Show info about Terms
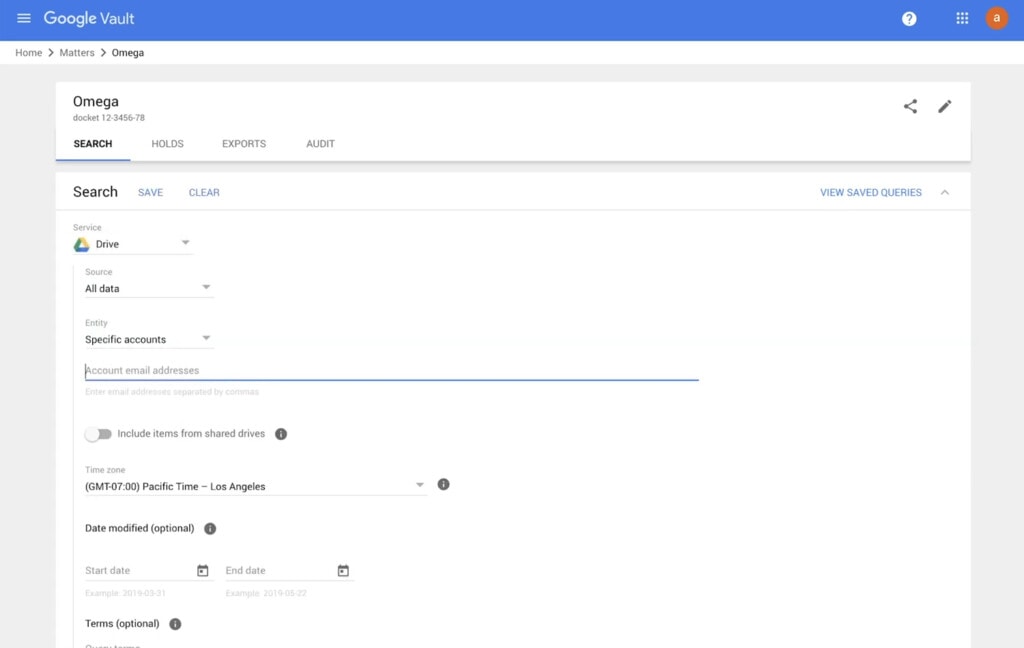 click(x=175, y=624)
